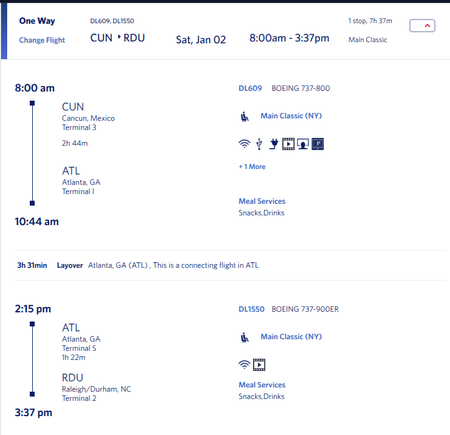Open the DL1550 flight number link
The width and height of the screenshot is (450, 435).
click(x=251, y=309)
